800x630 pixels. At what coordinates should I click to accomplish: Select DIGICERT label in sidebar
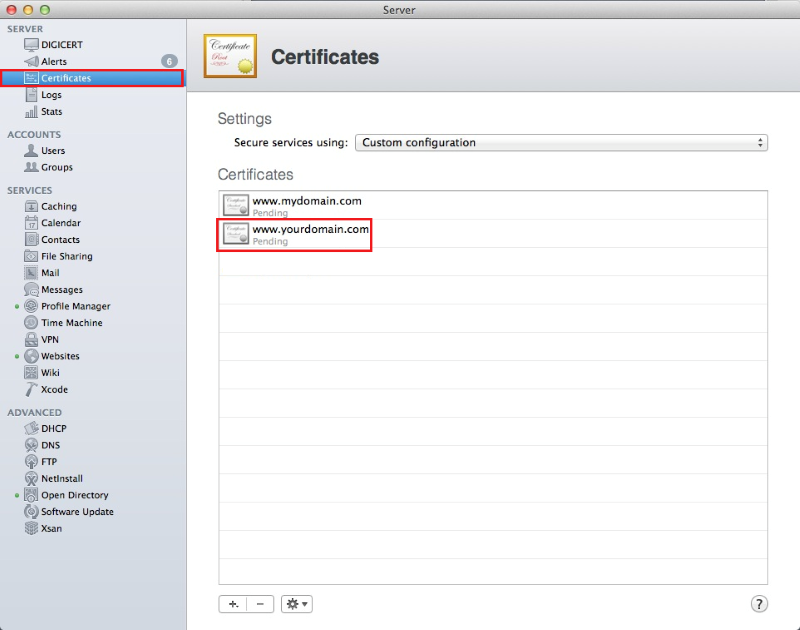click(62, 45)
